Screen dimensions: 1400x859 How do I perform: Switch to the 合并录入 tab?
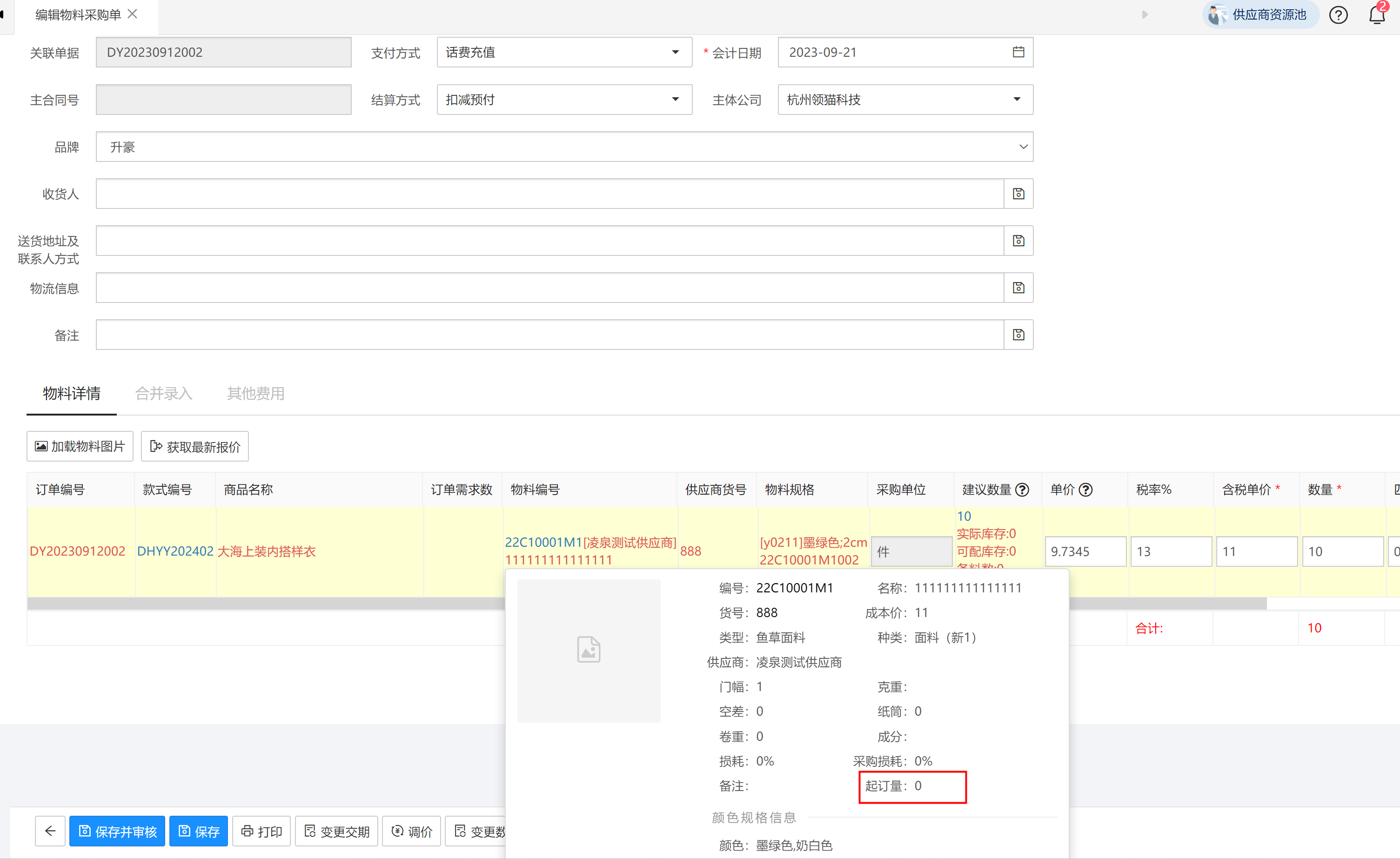(164, 393)
